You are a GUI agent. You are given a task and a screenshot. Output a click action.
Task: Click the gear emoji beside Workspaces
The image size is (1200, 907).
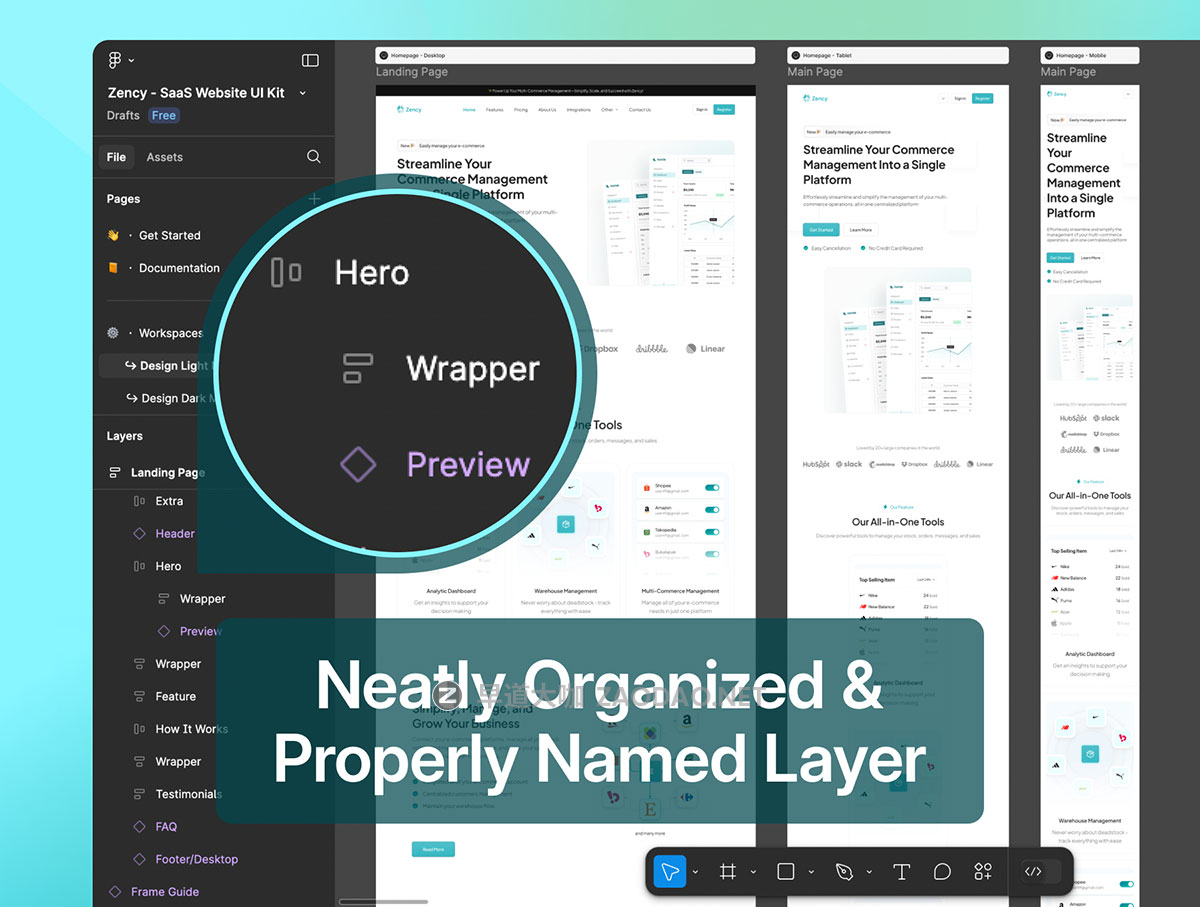(x=113, y=333)
